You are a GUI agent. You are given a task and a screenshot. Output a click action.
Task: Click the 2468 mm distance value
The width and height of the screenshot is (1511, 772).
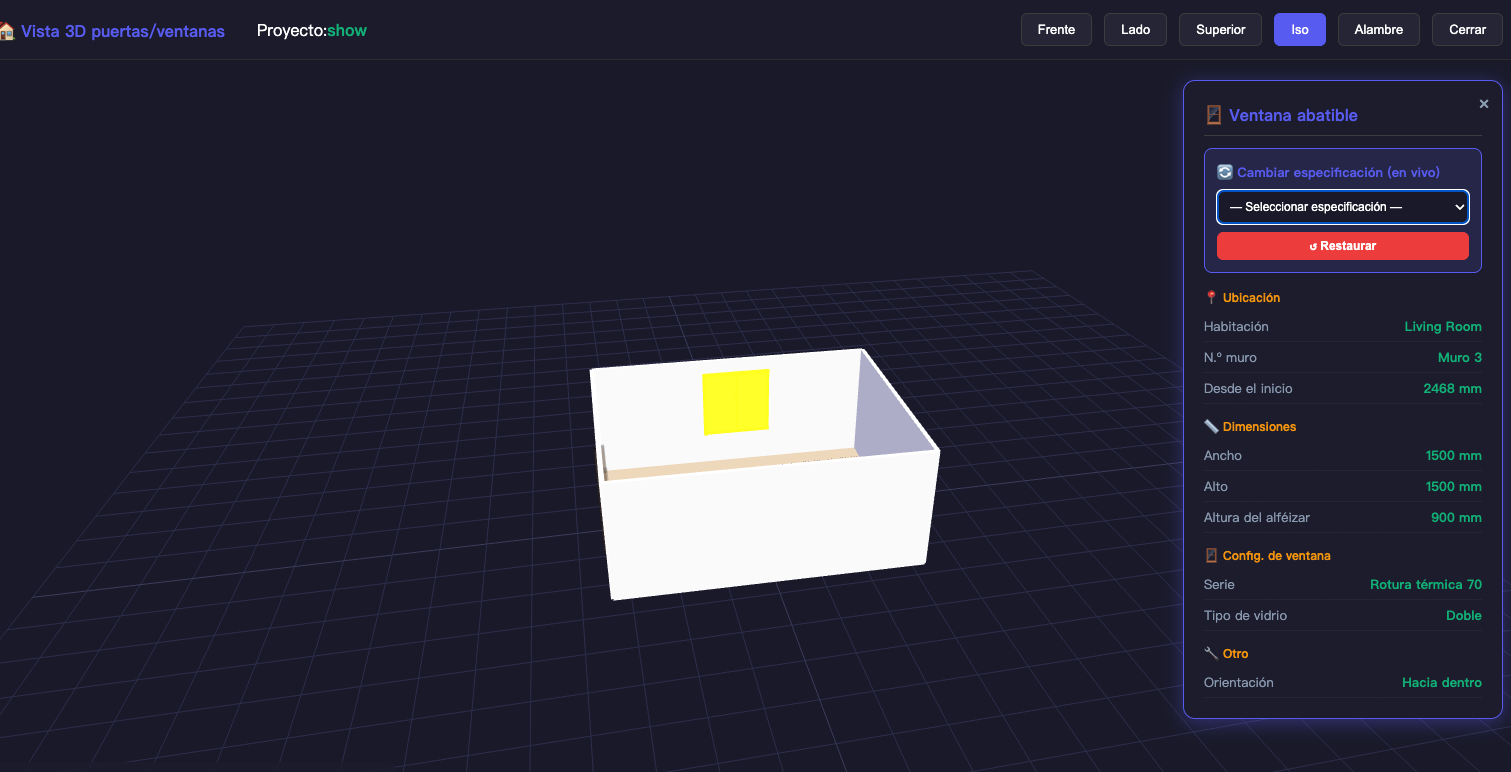click(x=1452, y=389)
